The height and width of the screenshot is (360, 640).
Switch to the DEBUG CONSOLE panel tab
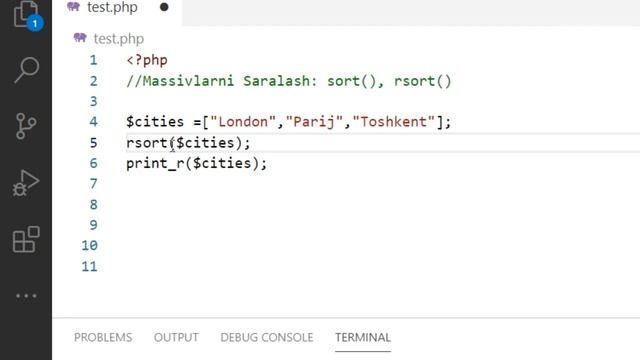tap(267, 338)
